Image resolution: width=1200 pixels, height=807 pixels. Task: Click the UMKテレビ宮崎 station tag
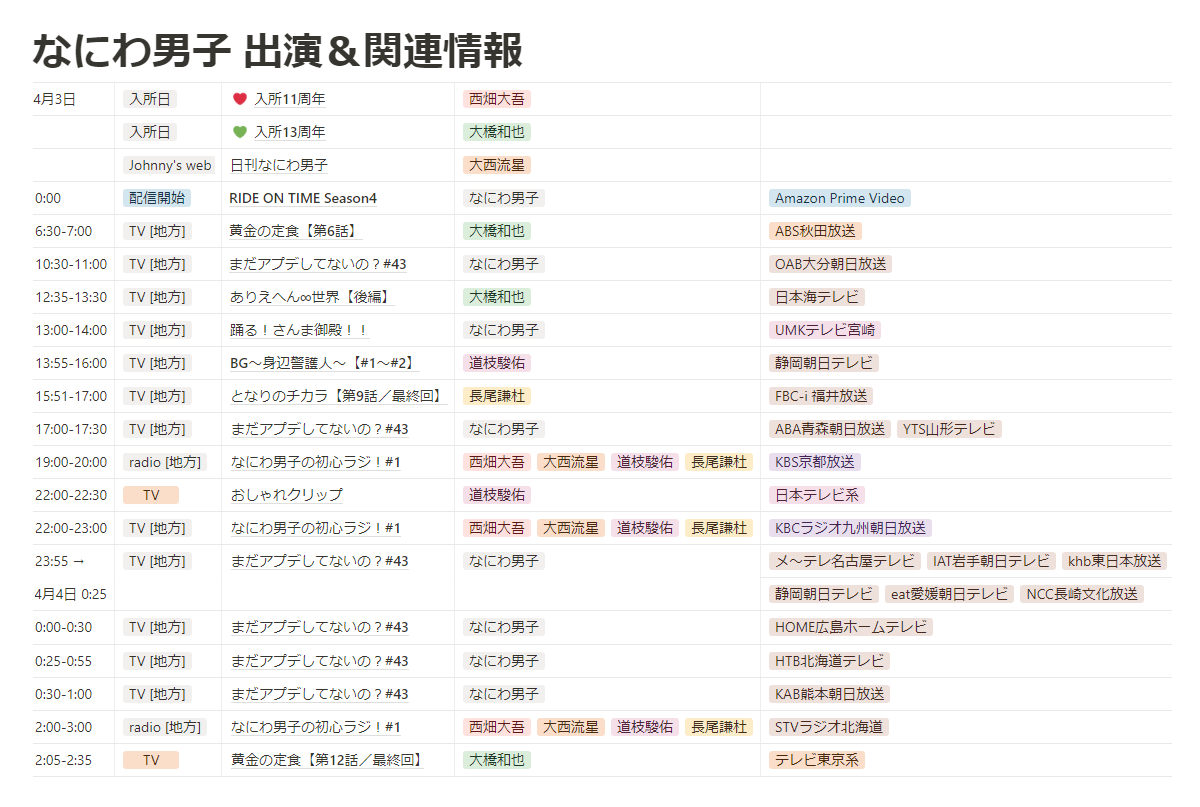tap(825, 330)
